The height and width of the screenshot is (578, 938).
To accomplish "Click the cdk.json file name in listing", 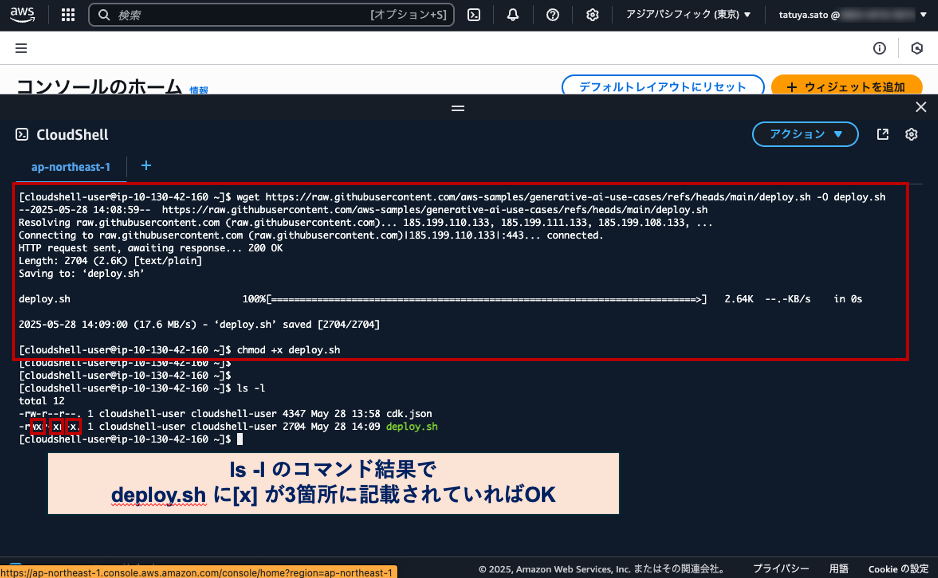I will [x=409, y=413].
